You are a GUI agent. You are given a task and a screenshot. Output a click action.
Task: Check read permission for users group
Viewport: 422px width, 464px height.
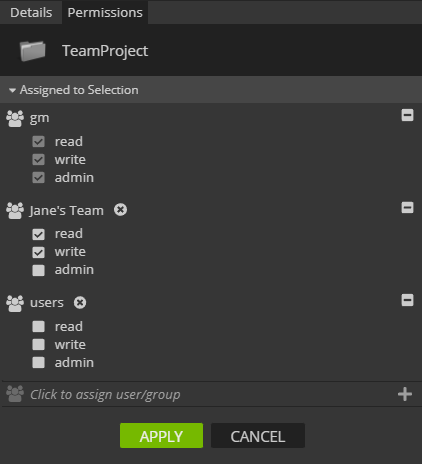38,326
